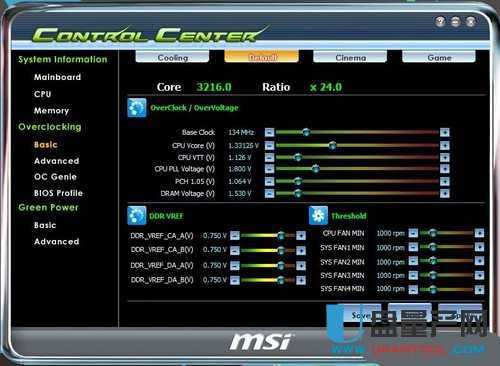Raise SYS FAN3 MIN rpm
Viewport: 500px width, 366px height.
pos(479,275)
